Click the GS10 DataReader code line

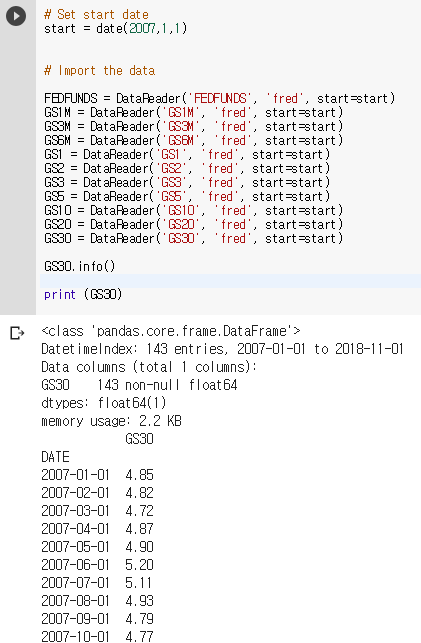tap(193, 210)
